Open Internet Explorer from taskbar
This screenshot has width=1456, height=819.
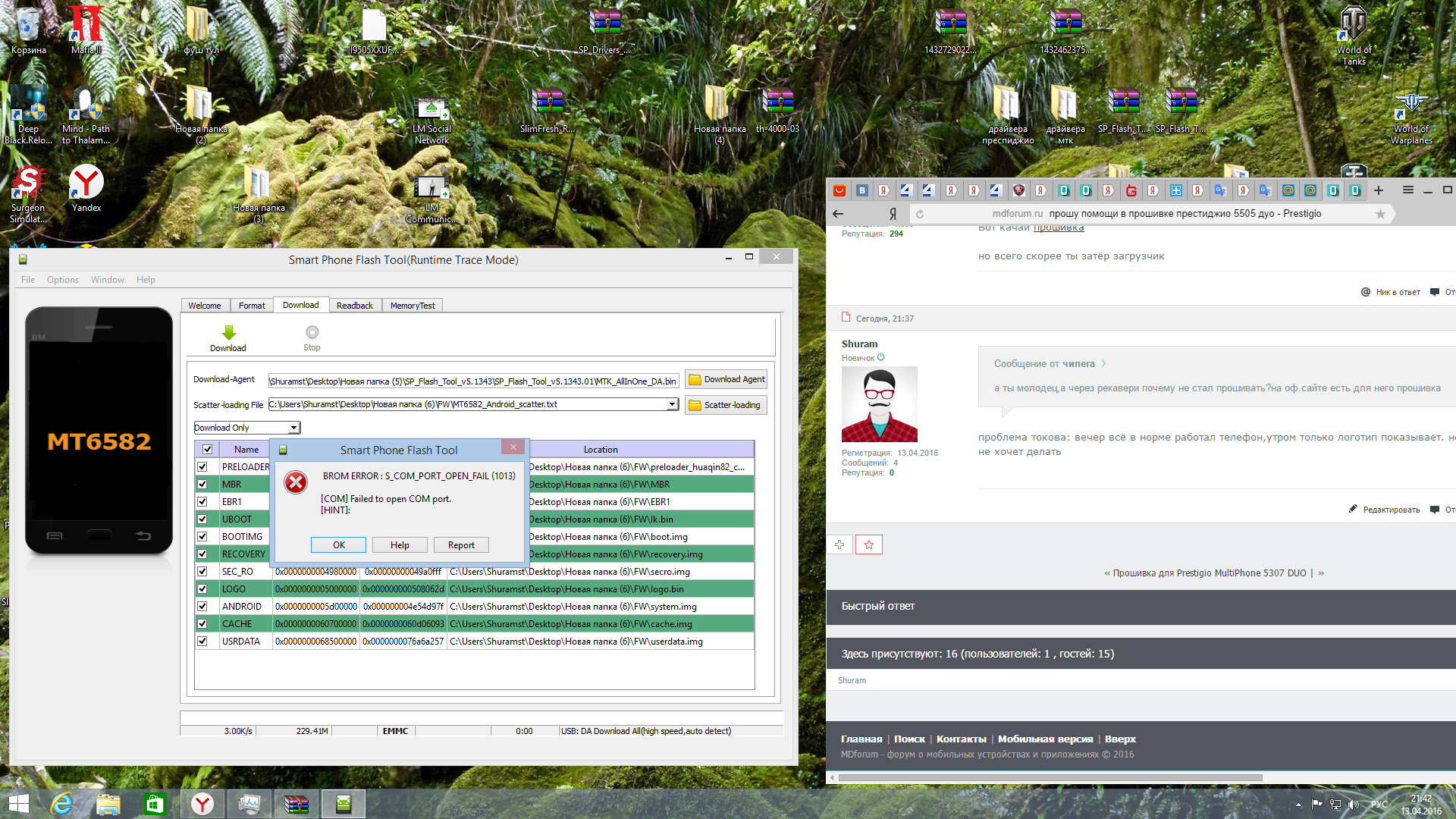(61, 804)
